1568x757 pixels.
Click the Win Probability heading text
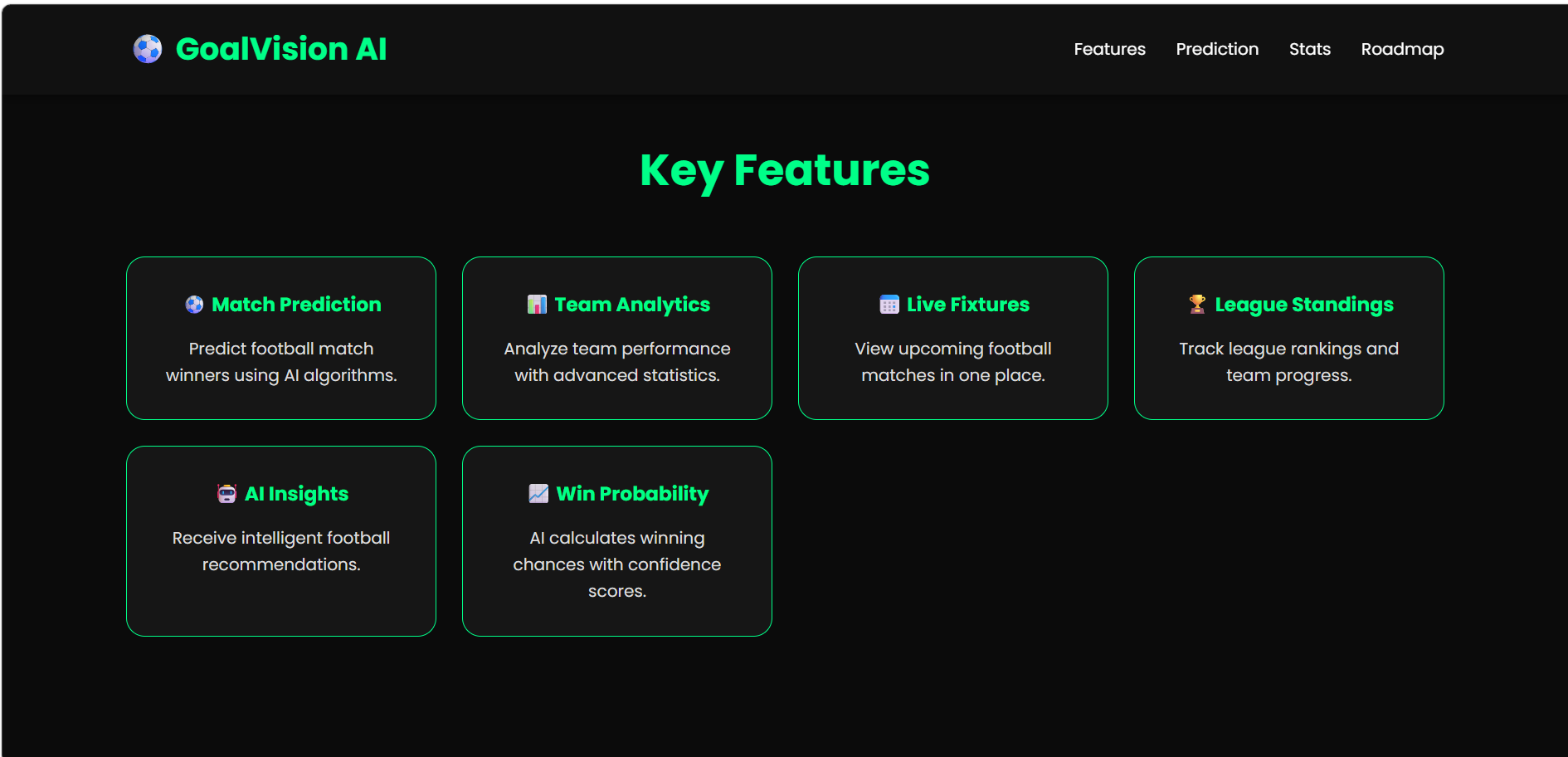coord(633,494)
